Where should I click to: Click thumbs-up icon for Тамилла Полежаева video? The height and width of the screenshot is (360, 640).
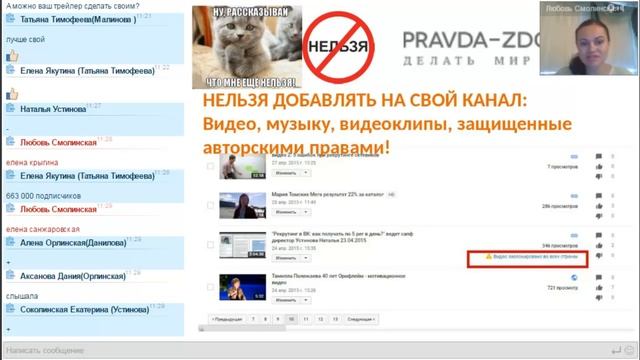tap(599, 287)
